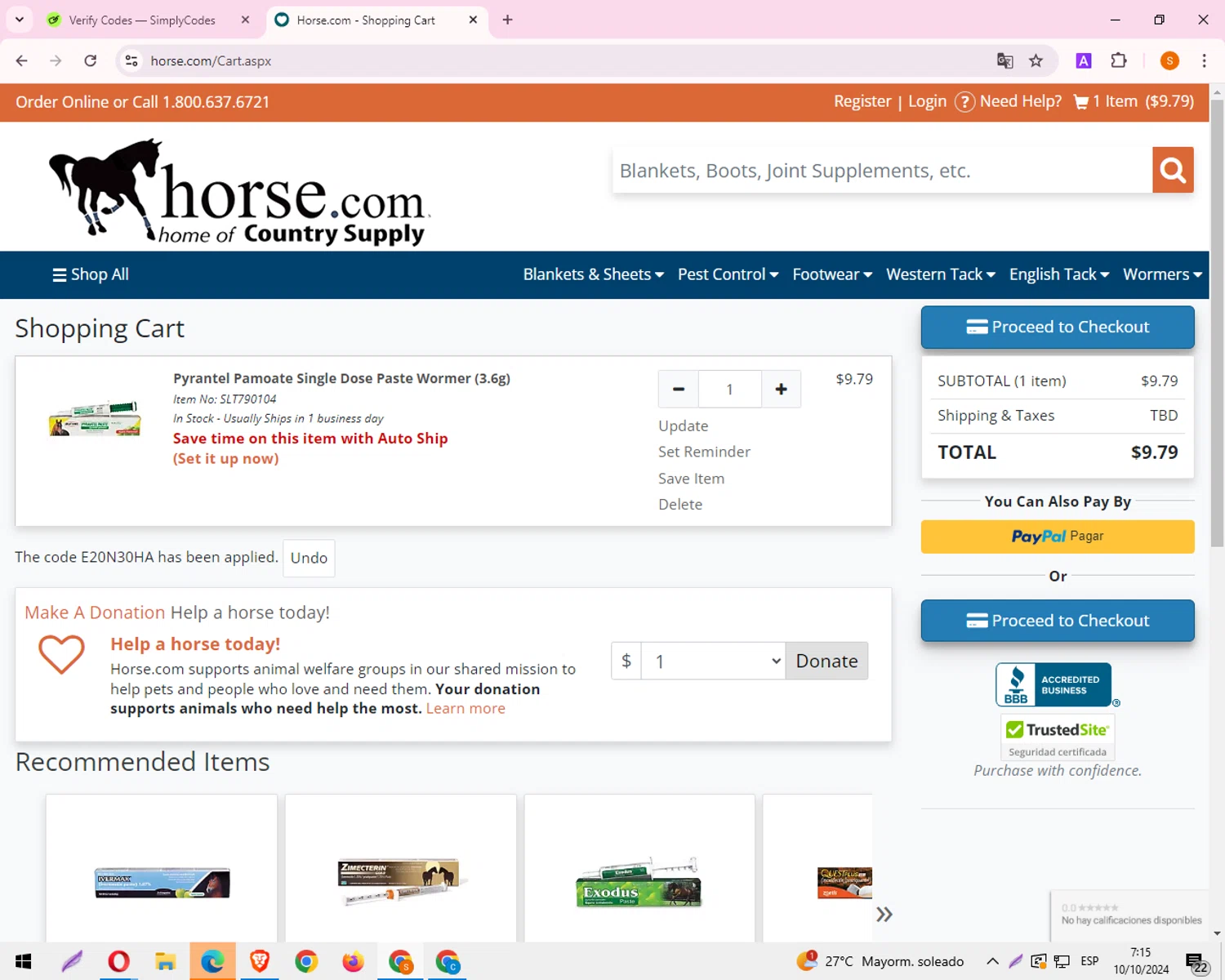Switch to the Verify Codes — SimplyCodes tab

[142, 20]
